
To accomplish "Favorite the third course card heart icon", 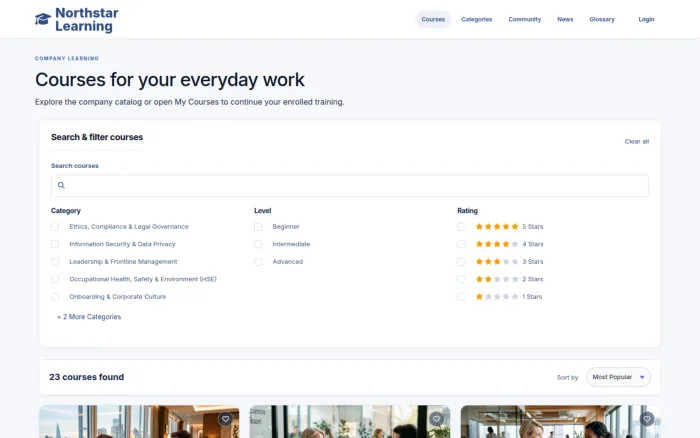I will click(x=647, y=419).
